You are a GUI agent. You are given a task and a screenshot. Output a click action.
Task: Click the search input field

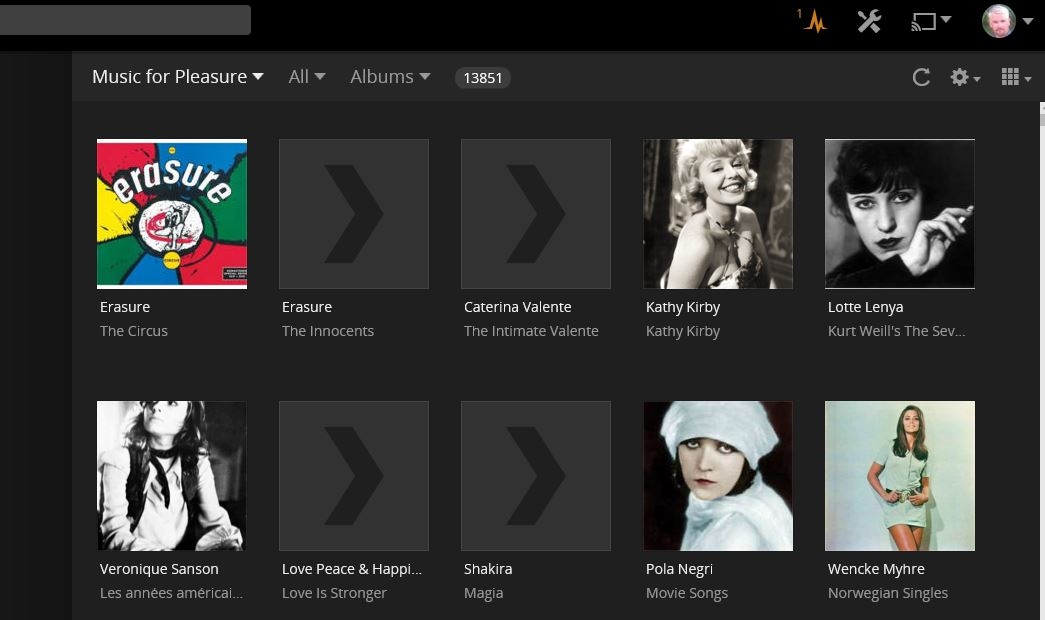pyautogui.click(x=125, y=20)
